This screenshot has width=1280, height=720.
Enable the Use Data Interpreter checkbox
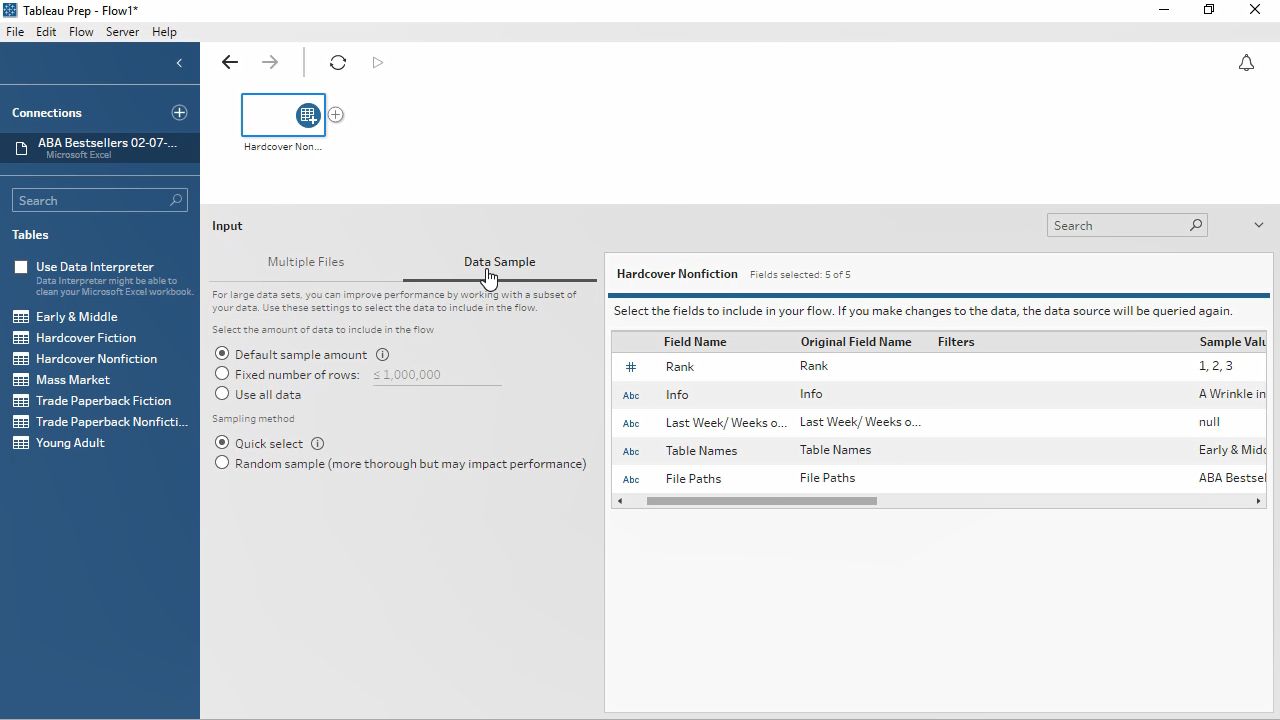[20, 267]
